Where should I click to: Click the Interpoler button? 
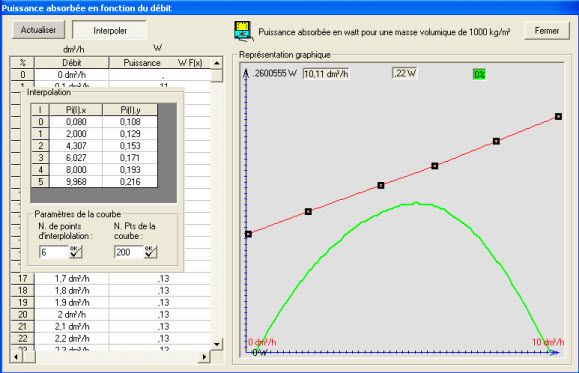[x=110, y=30]
